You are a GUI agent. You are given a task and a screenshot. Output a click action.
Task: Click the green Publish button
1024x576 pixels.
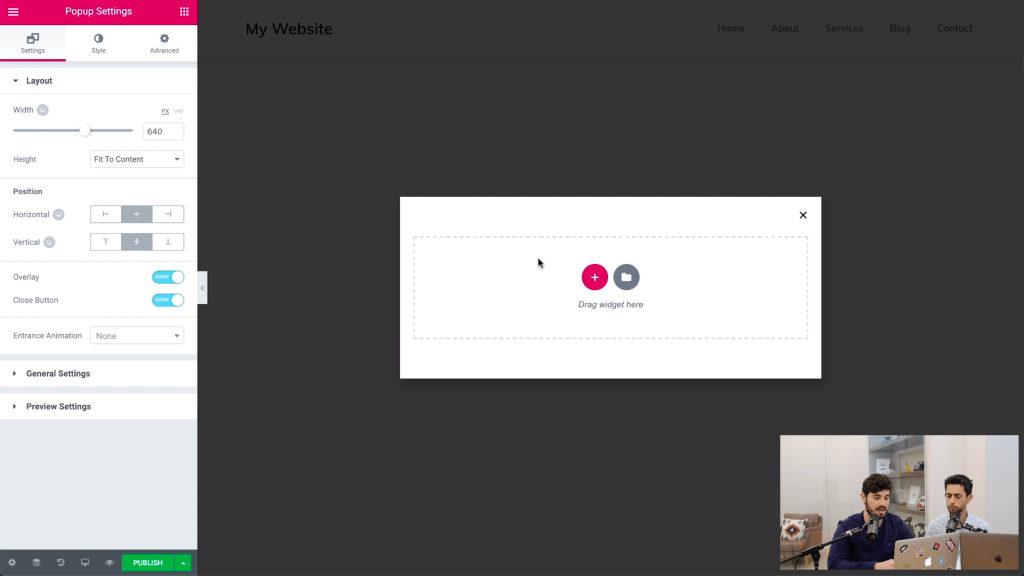[x=148, y=562]
